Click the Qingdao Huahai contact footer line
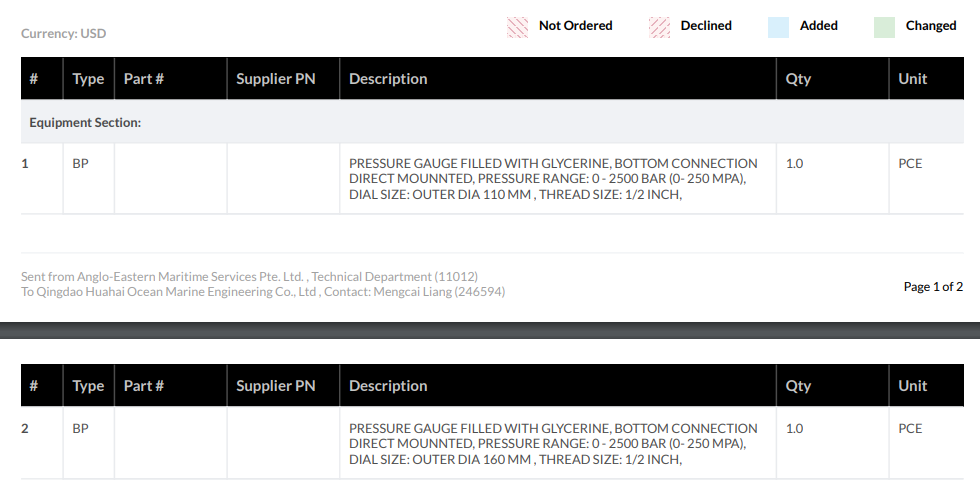This screenshot has width=980, height=485. click(262, 292)
